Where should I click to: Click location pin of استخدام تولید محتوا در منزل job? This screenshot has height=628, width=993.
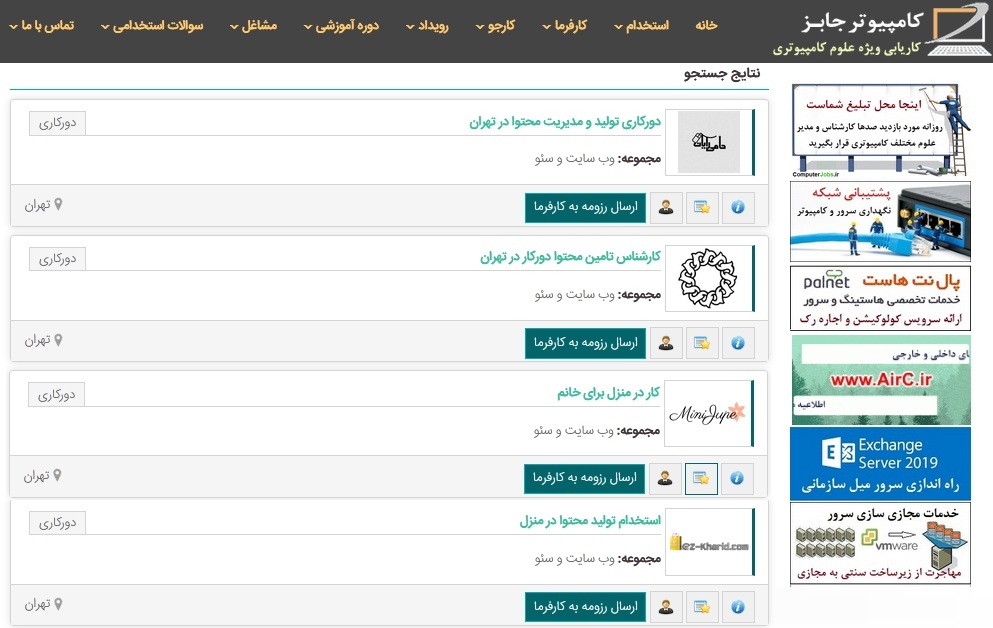58,604
